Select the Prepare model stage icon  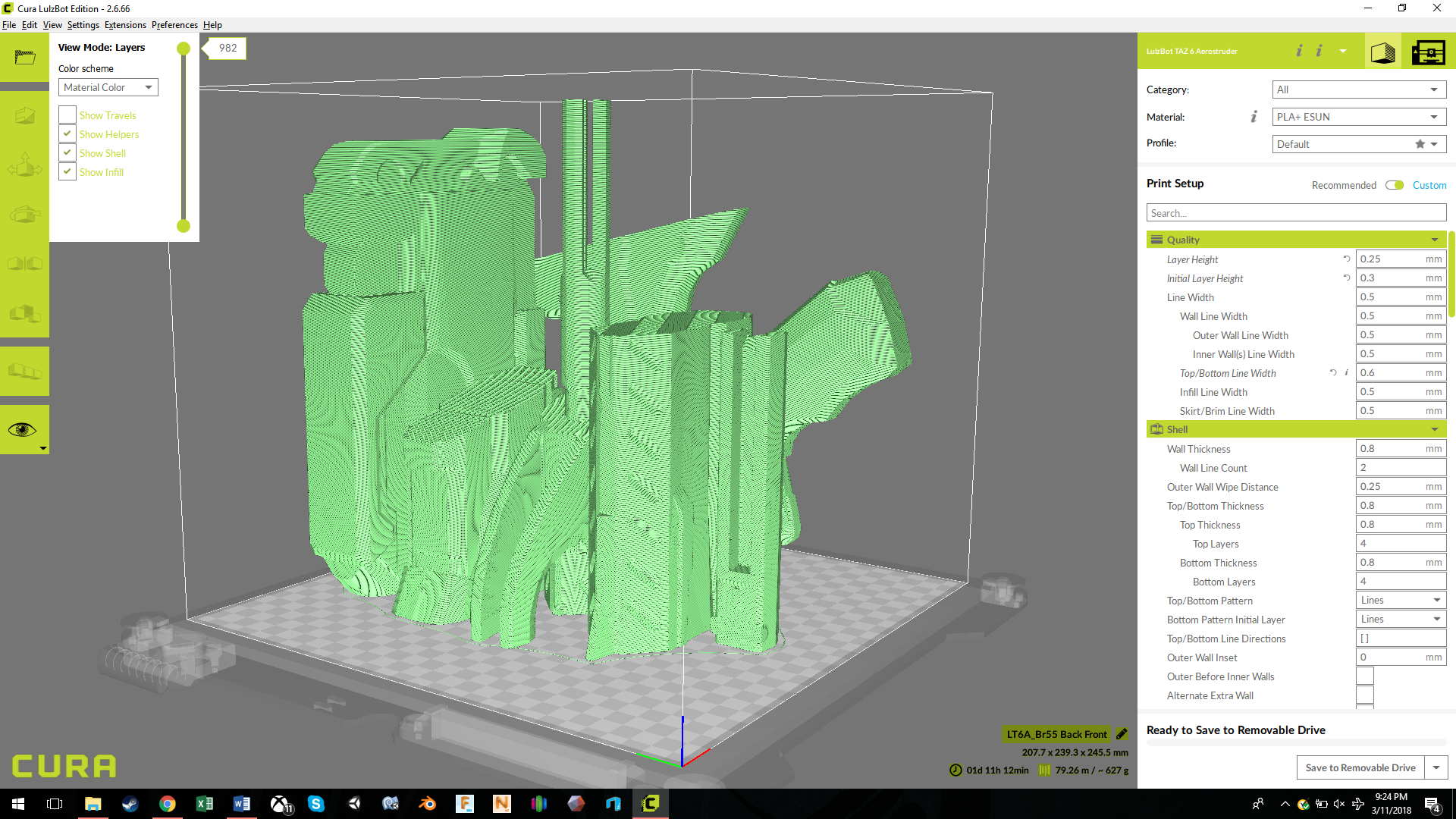point(1382,52)
